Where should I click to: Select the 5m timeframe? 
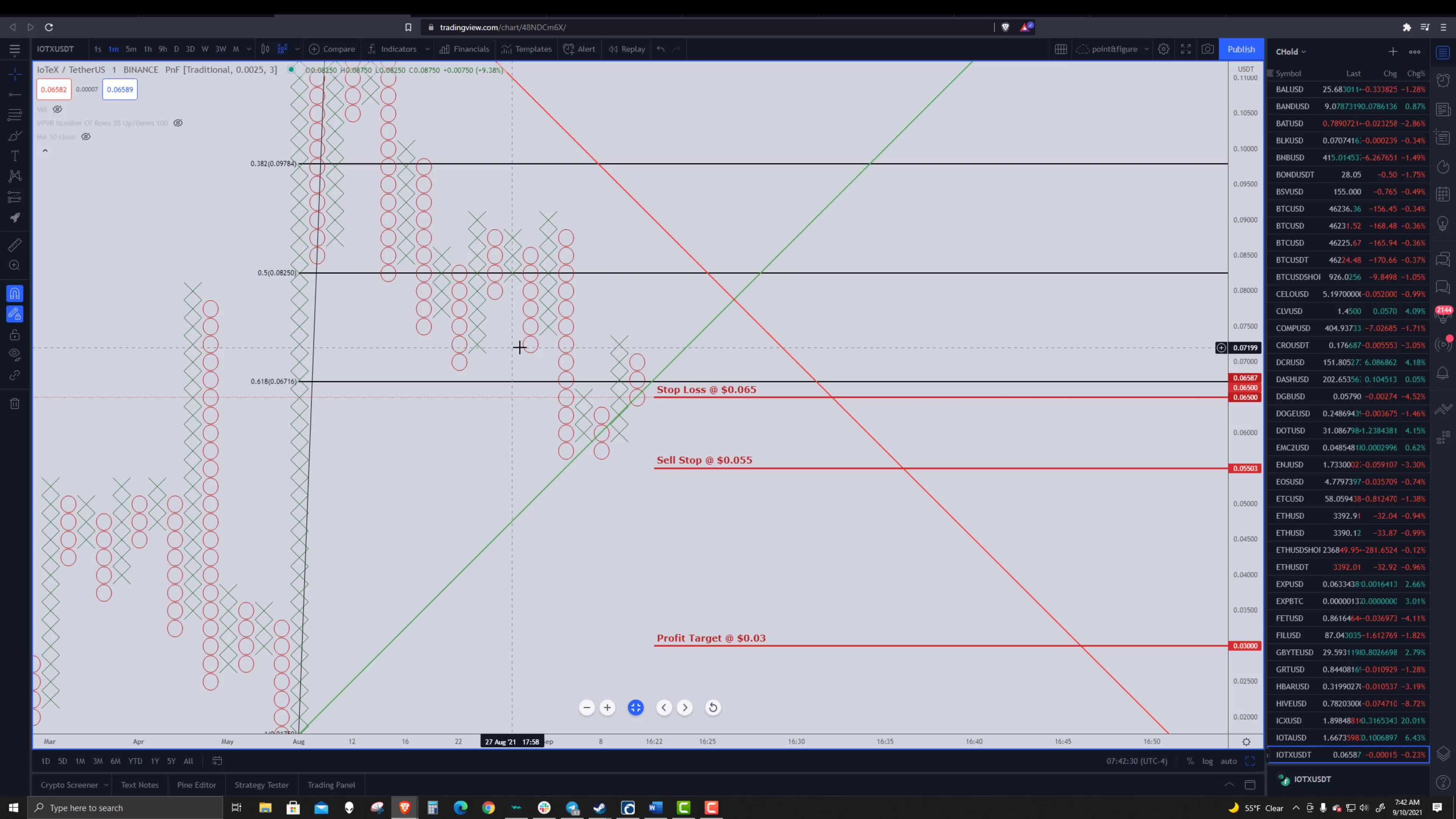tap(130, 49)
